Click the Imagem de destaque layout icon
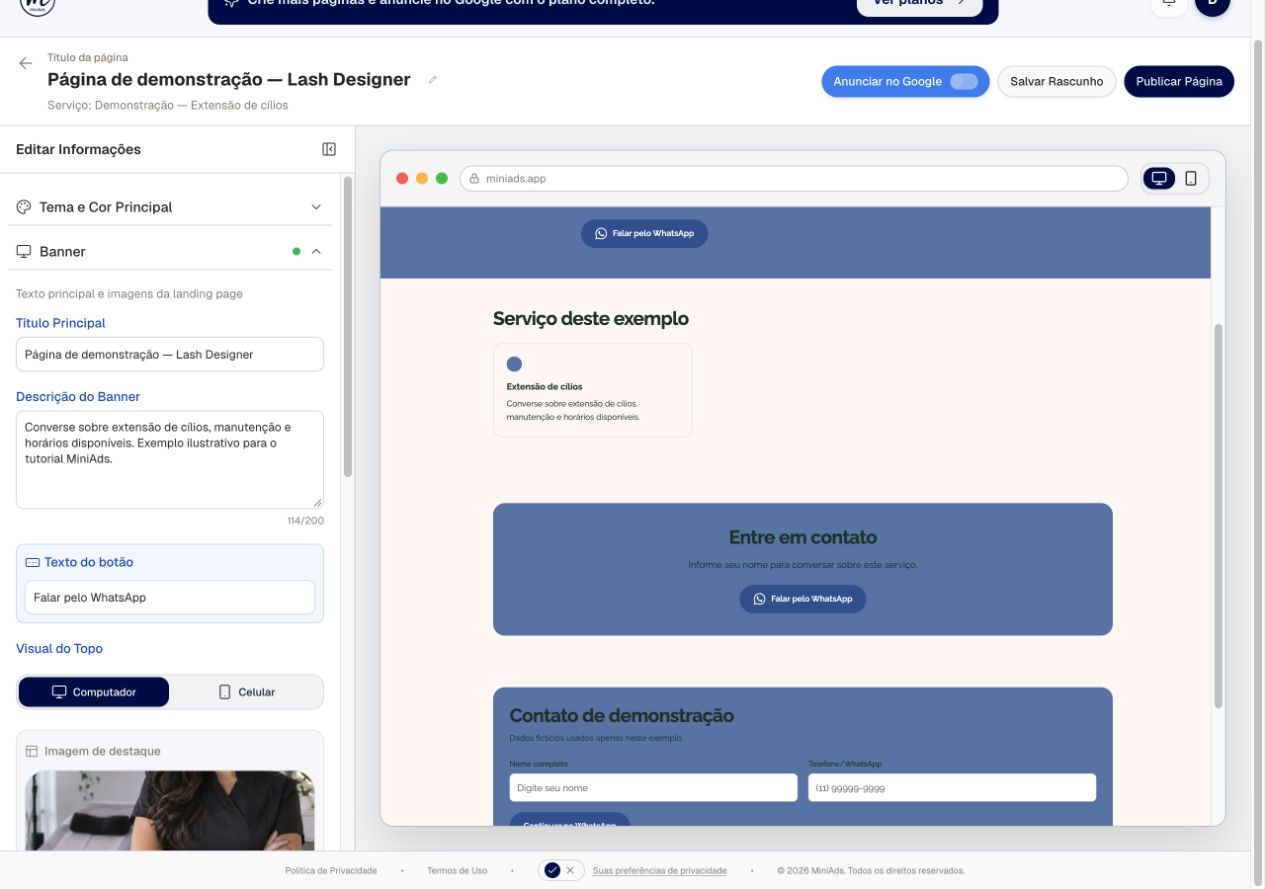The width and height of the screenshot is (1265, 889). [x=32, y=751]
